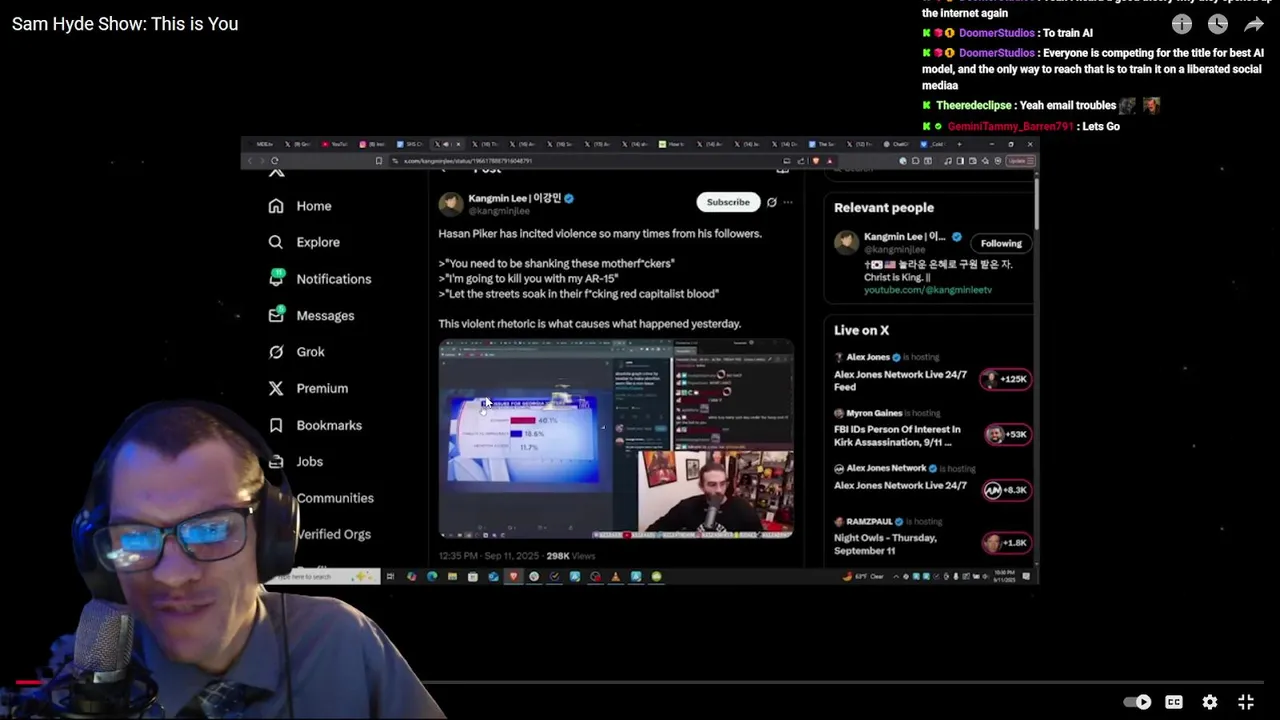The width and height of the screenshot is (1280, 720).
Task: Click the +1.8K listeners badge
Action: 1007,543
